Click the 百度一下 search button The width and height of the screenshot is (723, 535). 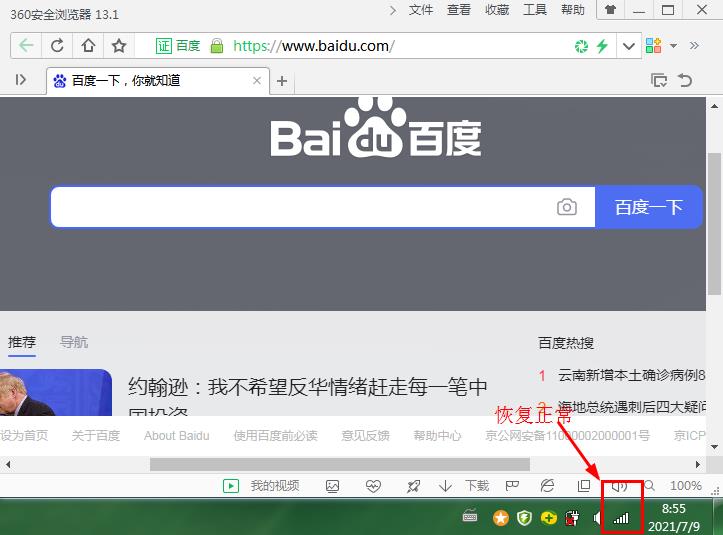point(649,207)
